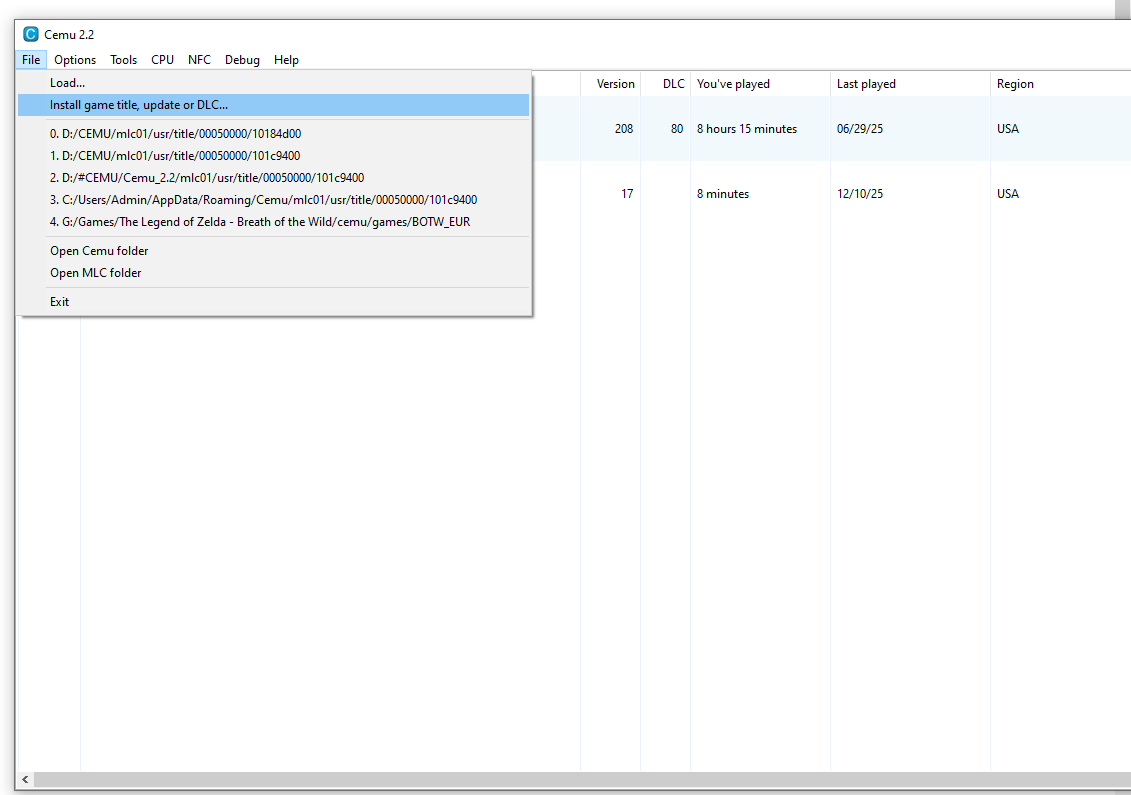Select Install game title, update or DLC
Image resolution: width=1131 pixels, height=795 pixels.
(139, 105)
